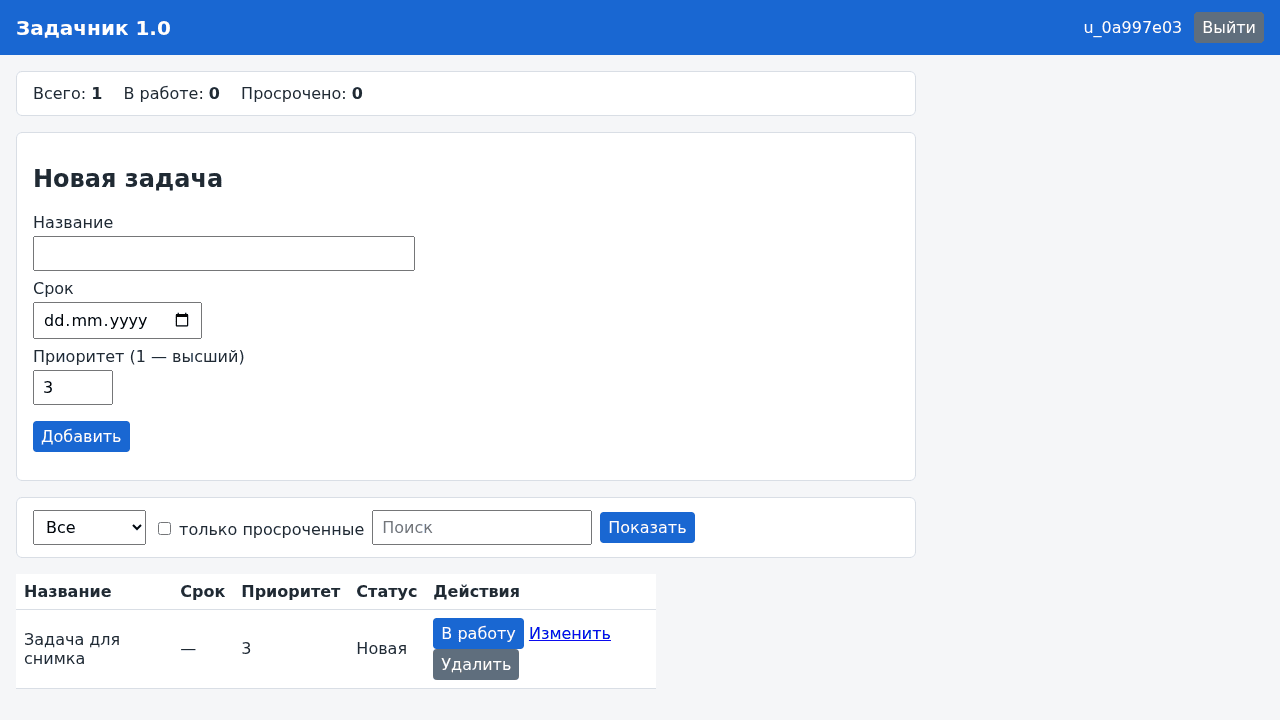This screenshot has width=1280, height=720.
Task: Click the 'Просрочено: 0' counter
Action: (x=302, y=94)
